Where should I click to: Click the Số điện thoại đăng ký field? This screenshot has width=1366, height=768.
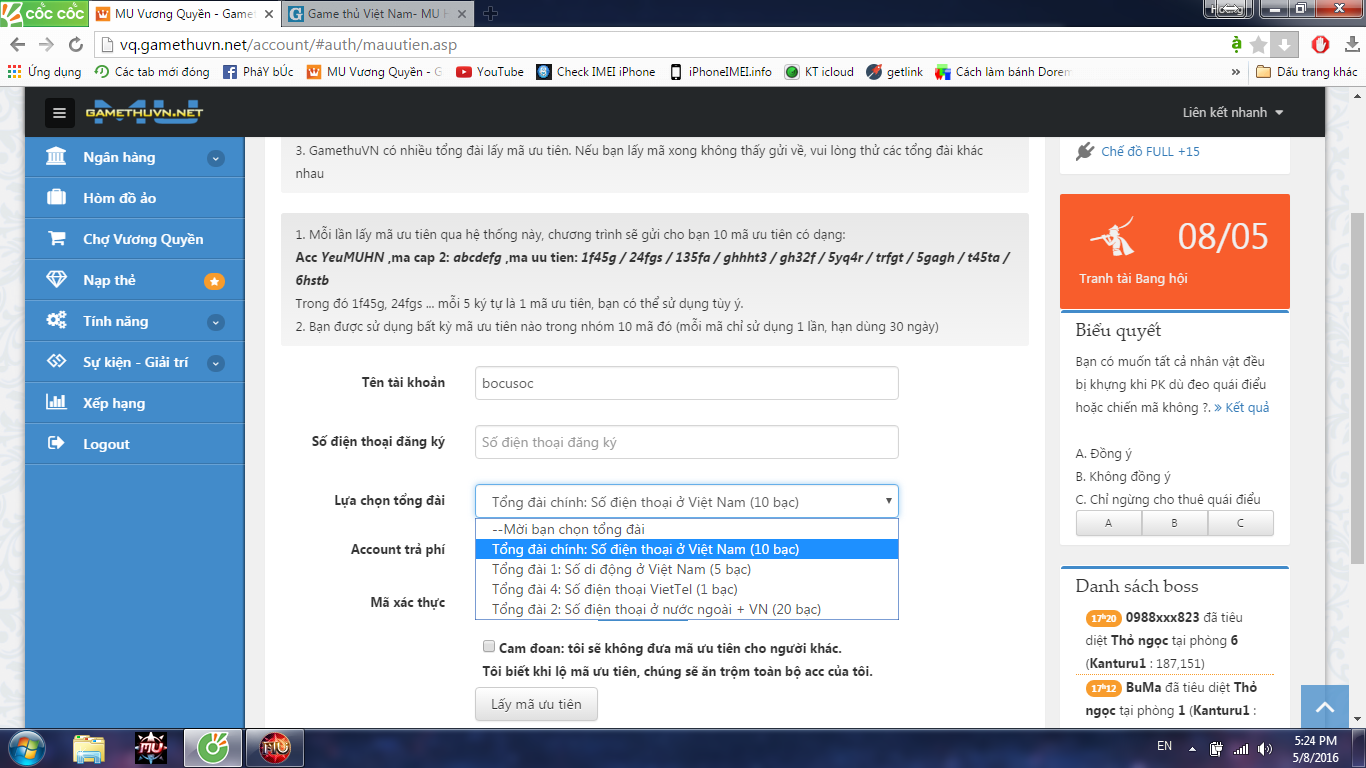pyautogui.click(x=686, y=442)
